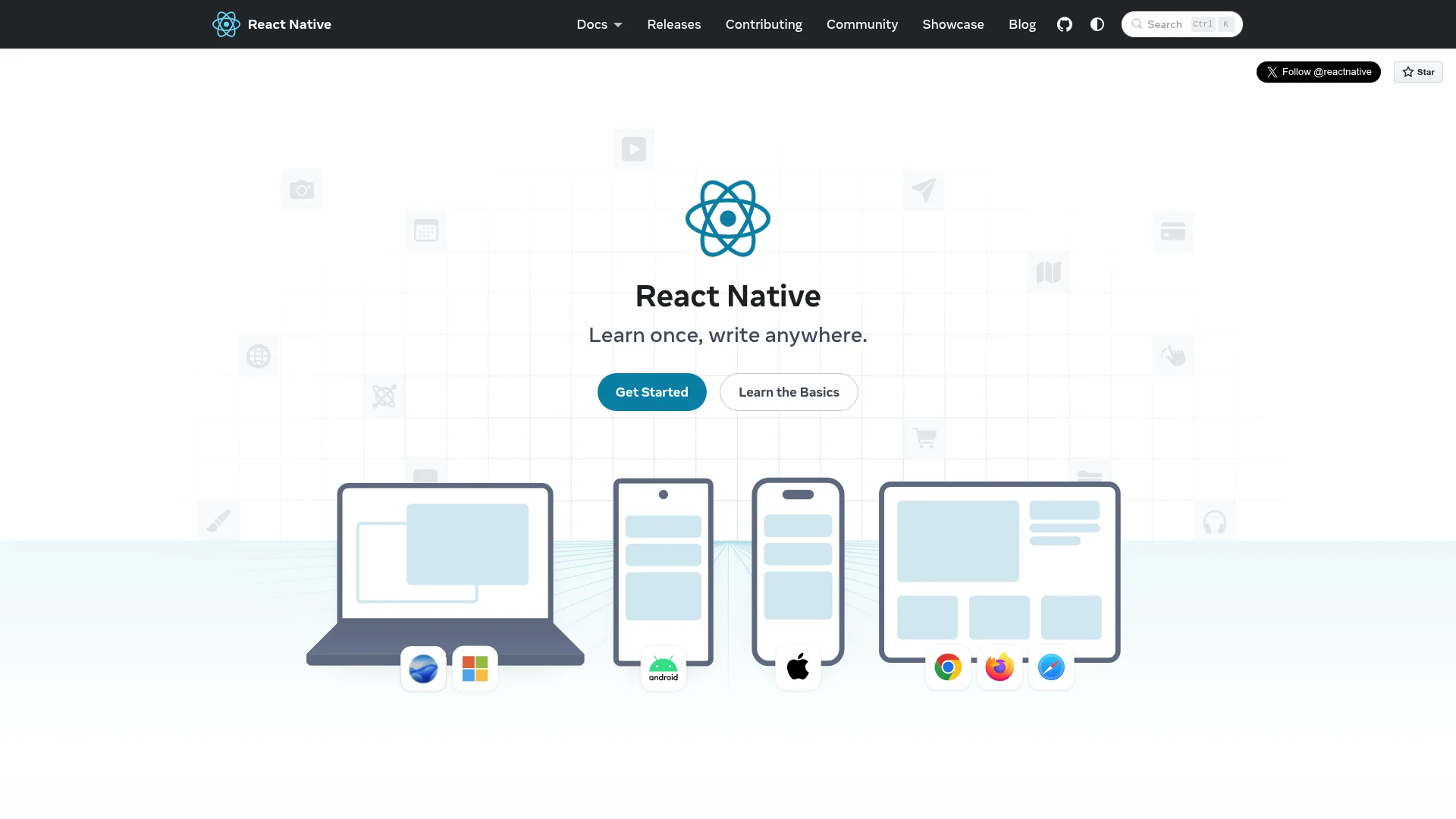Click the tablet browser illustration
This screenshot has width=1456, height=819.
(x=999, y=572)
